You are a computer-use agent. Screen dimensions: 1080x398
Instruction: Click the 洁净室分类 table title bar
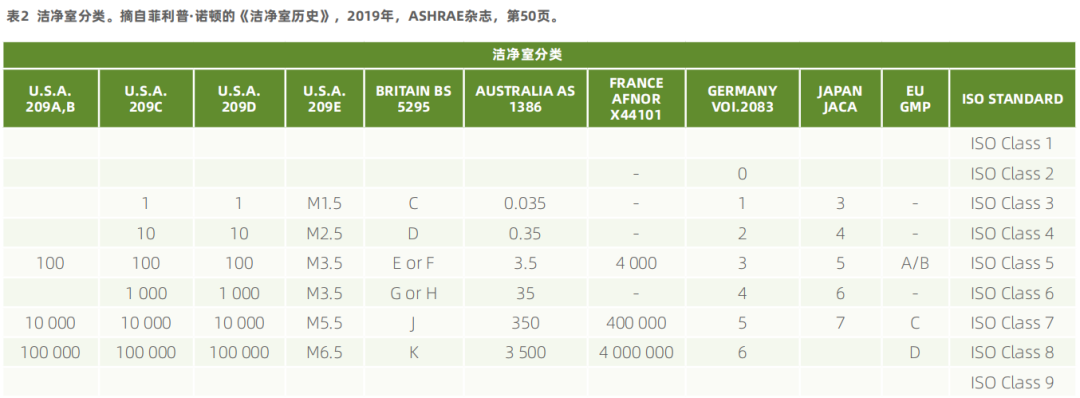tap(539, 55)
